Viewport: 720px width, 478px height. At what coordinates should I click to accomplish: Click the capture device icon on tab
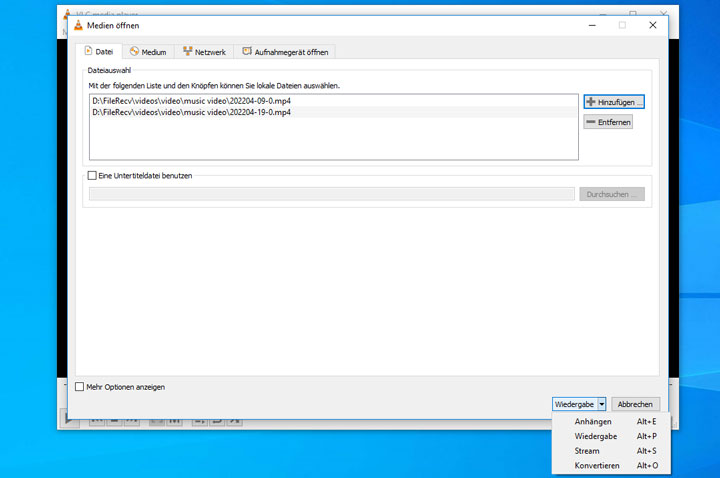click(x=247, y=51)
